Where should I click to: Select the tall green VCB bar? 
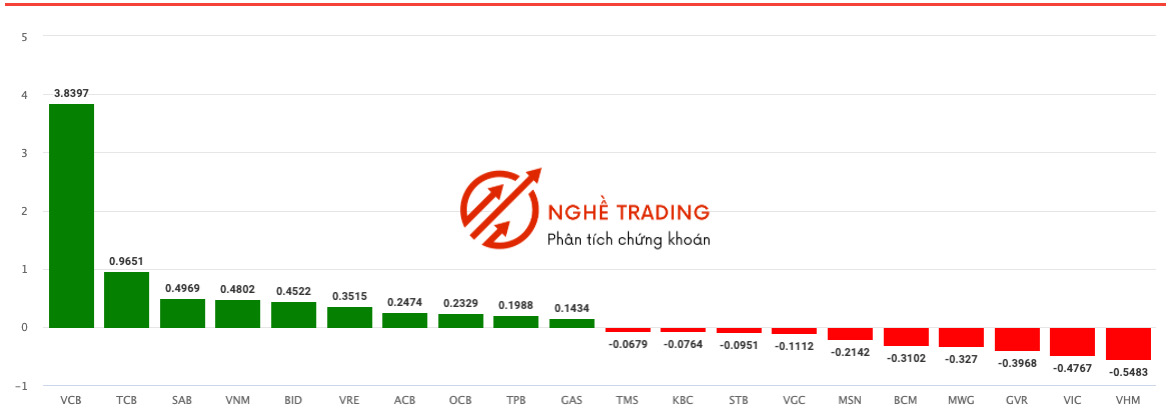(72, 216)
